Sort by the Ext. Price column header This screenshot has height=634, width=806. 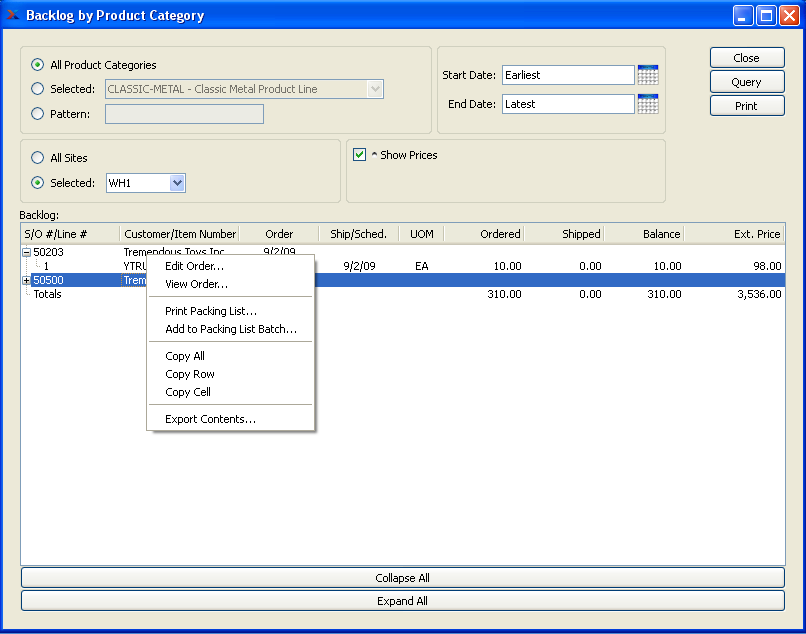(x=734, y=234)
